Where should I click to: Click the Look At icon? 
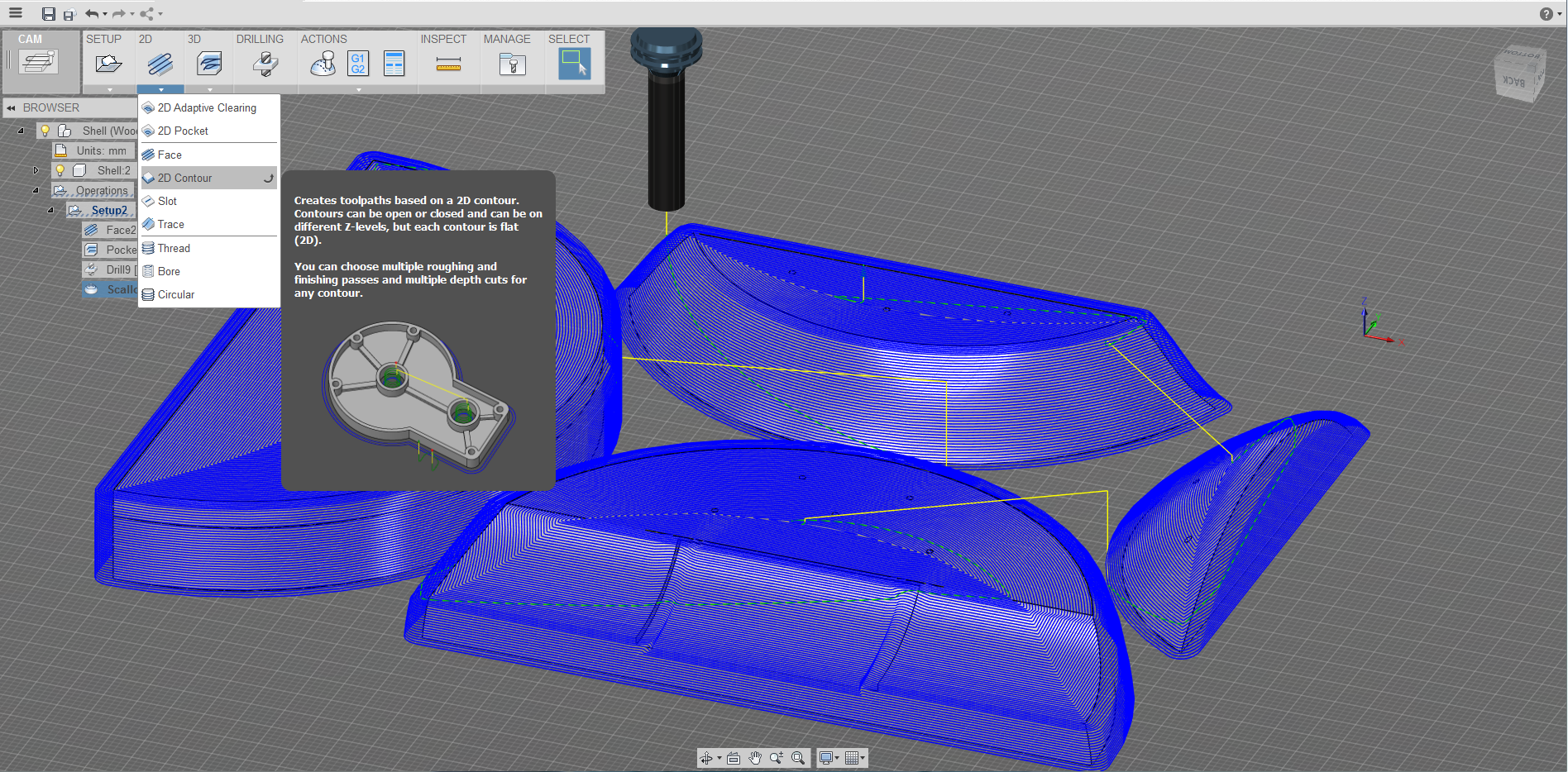[734, 758]
